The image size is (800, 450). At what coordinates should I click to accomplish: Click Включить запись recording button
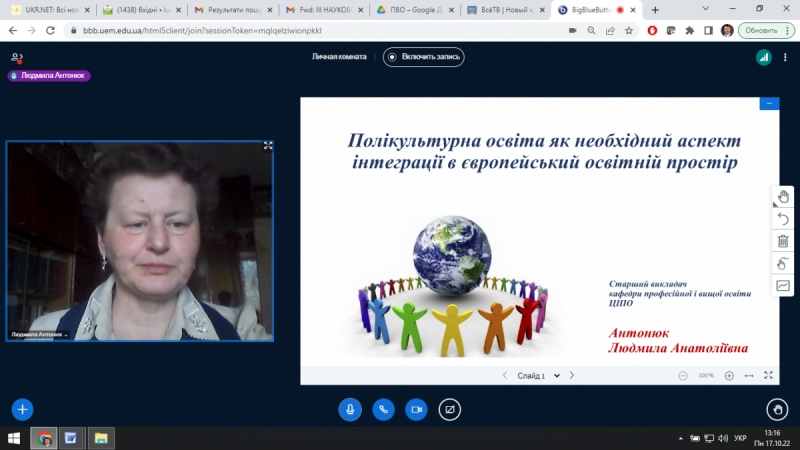click(x=423, y=57)
